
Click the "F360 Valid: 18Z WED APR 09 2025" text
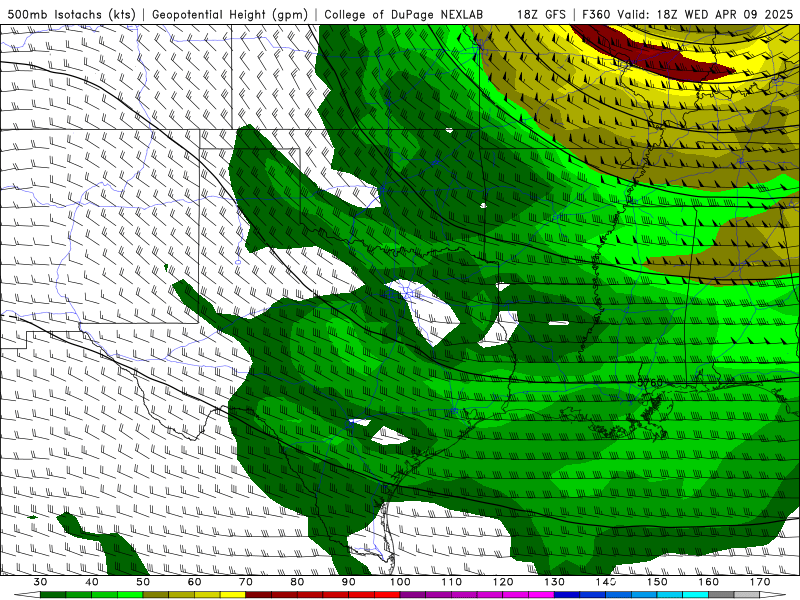coord(688,14)
